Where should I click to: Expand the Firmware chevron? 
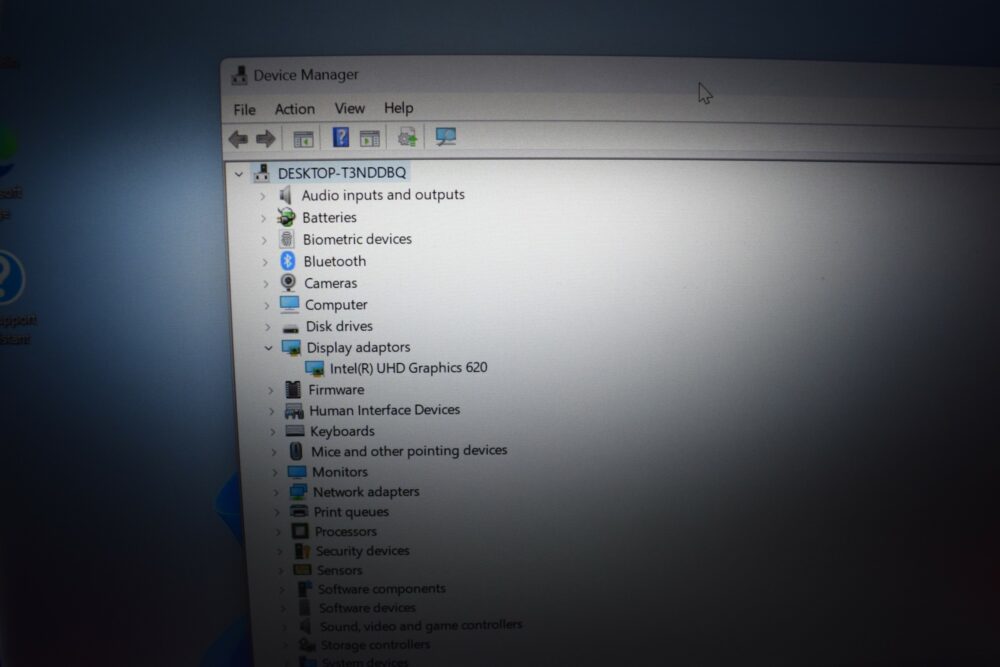pos(270,390)
